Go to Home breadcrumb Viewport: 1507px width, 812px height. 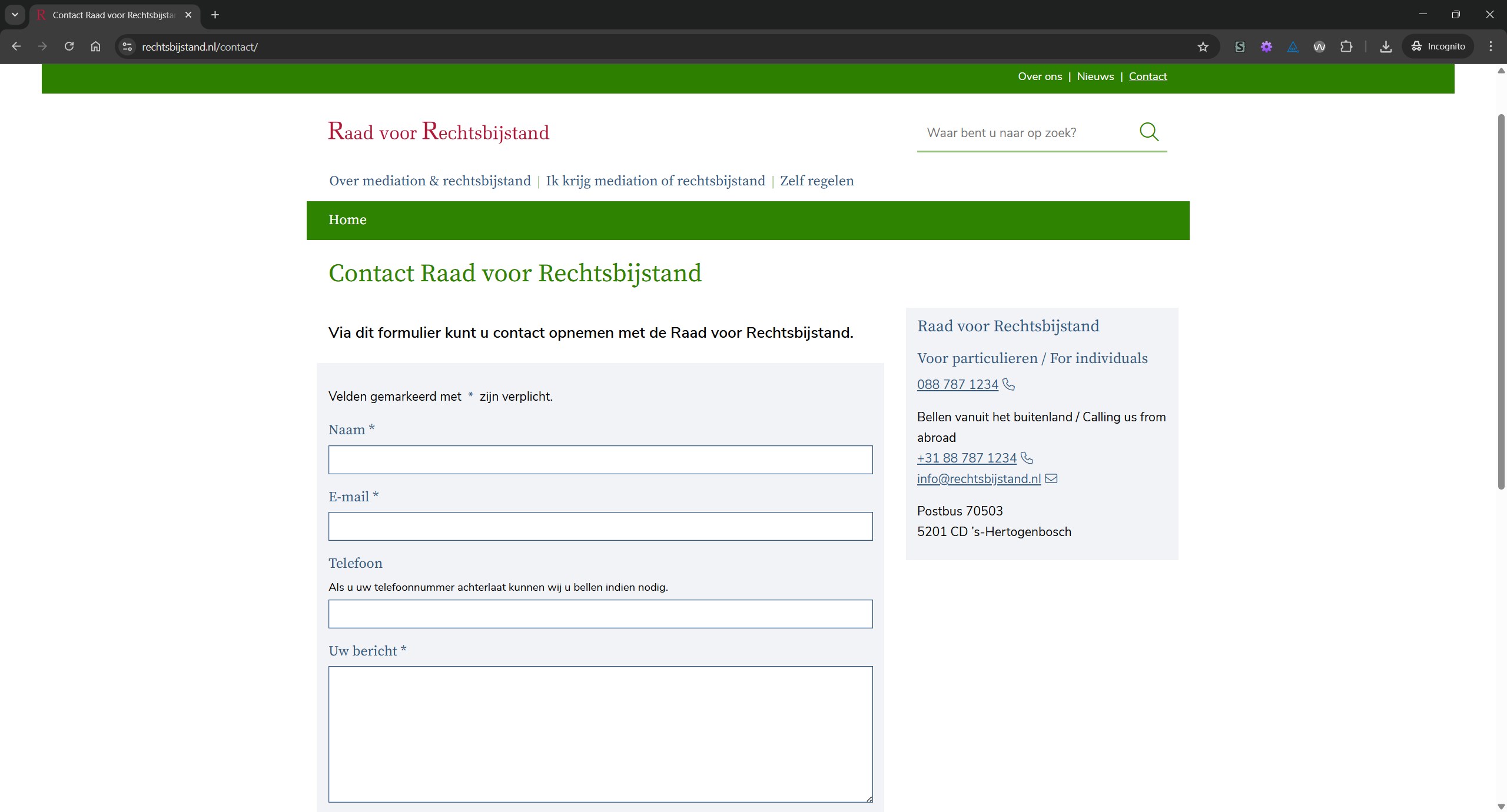(347, 220)
